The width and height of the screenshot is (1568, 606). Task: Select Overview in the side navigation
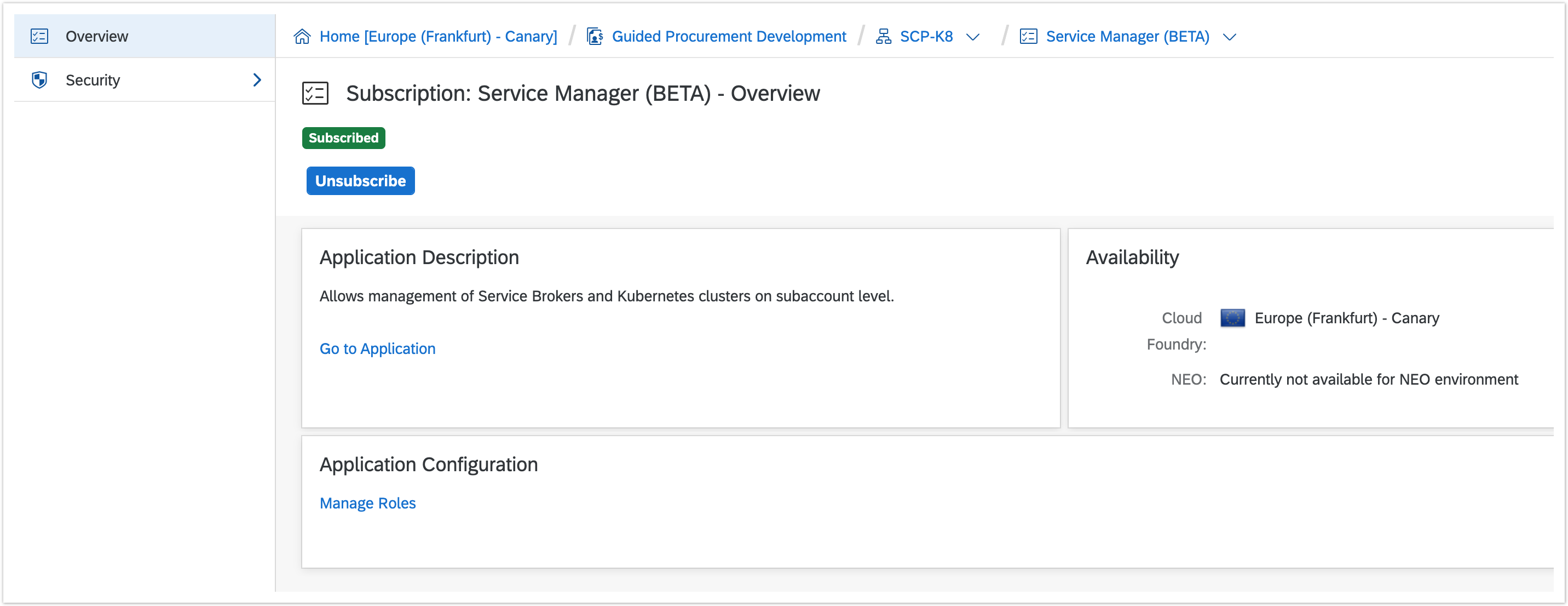click(97, 37)
